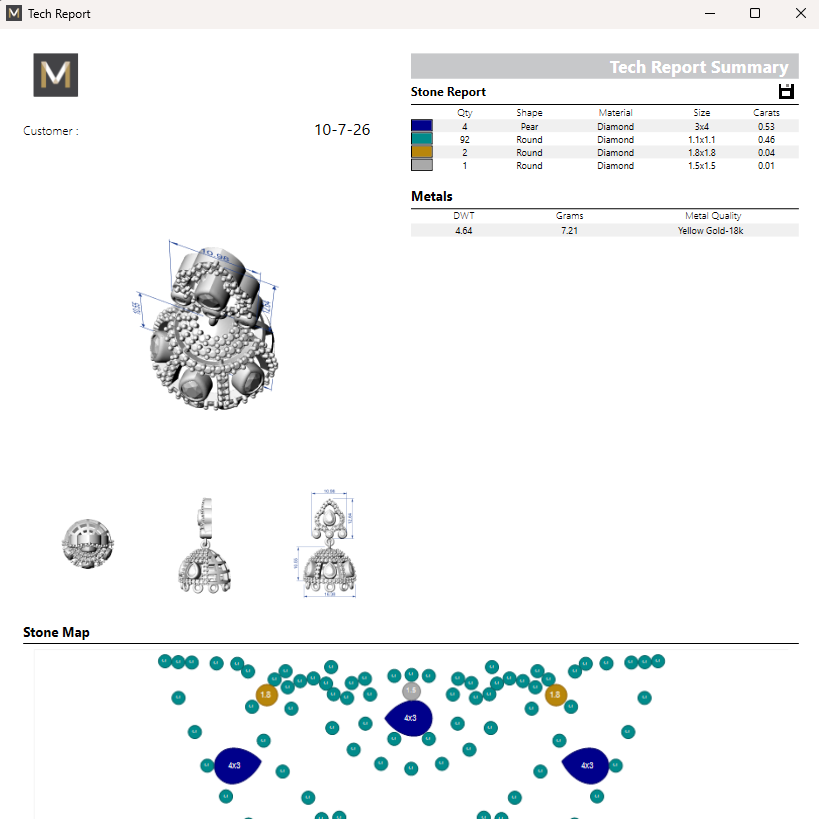Click the quantity '92' cell
Screen dimensions: 819x819
(464, 139)
